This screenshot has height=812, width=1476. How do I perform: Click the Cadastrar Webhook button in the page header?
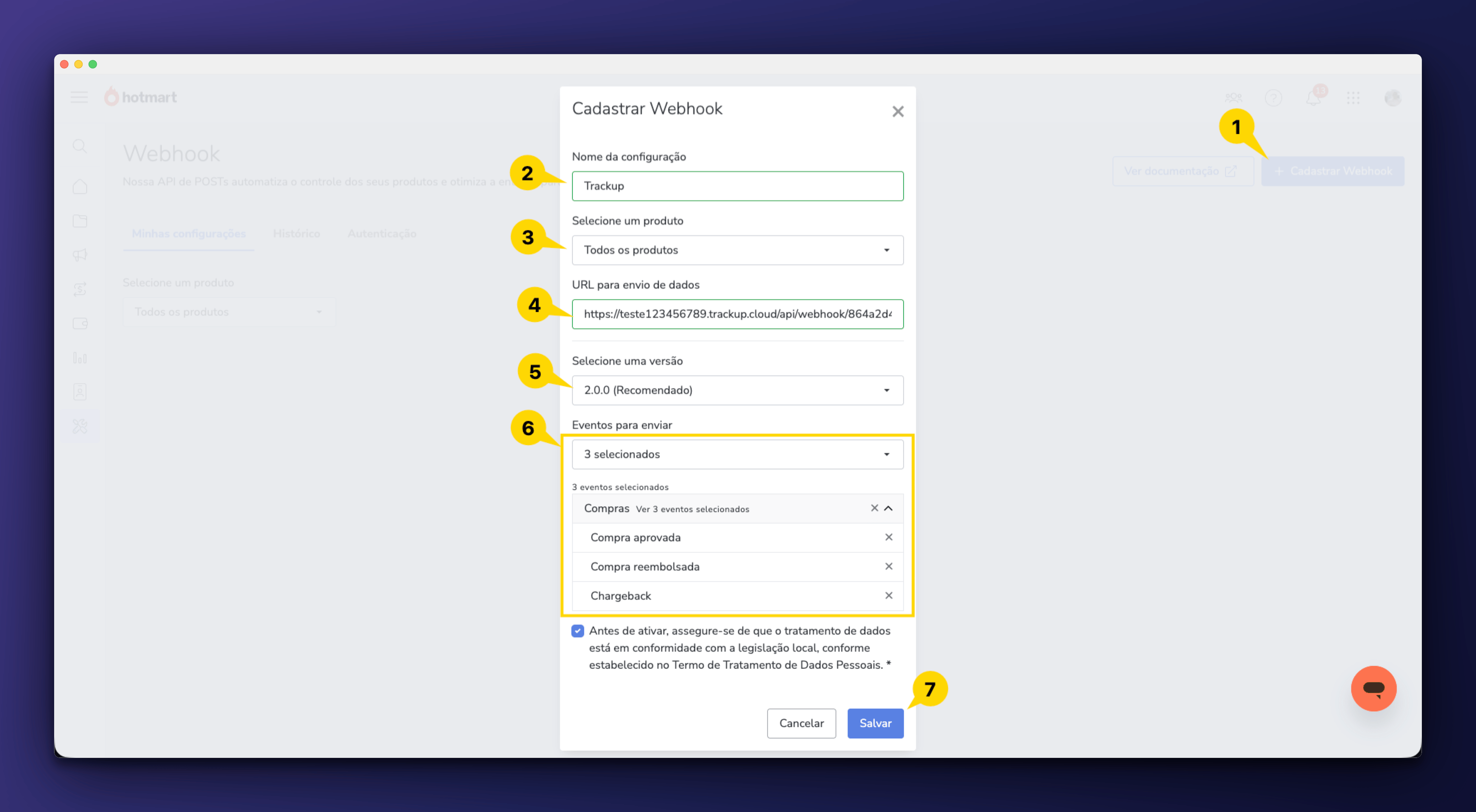tap(1332, 171)
